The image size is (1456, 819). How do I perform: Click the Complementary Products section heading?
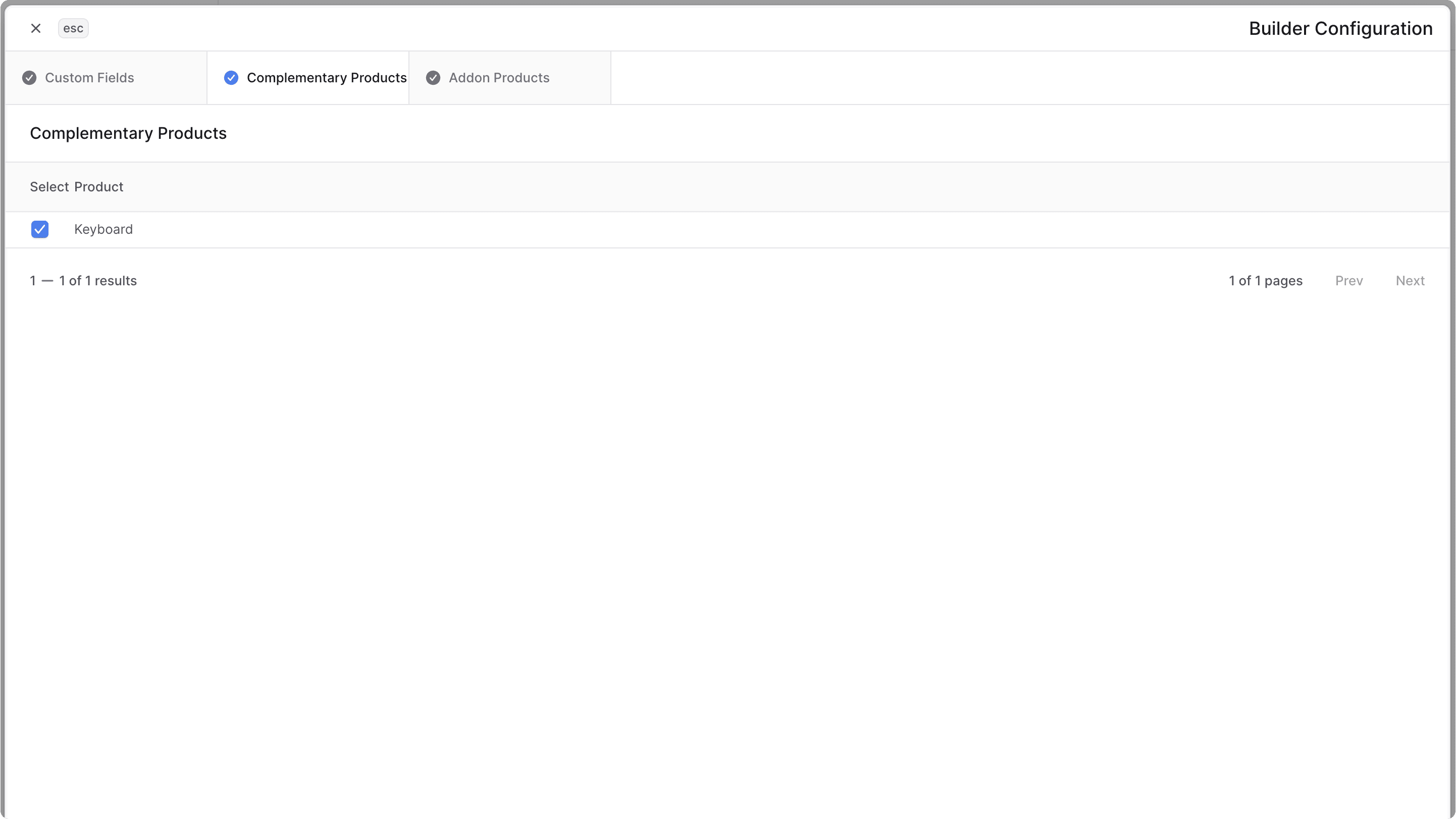128,133
